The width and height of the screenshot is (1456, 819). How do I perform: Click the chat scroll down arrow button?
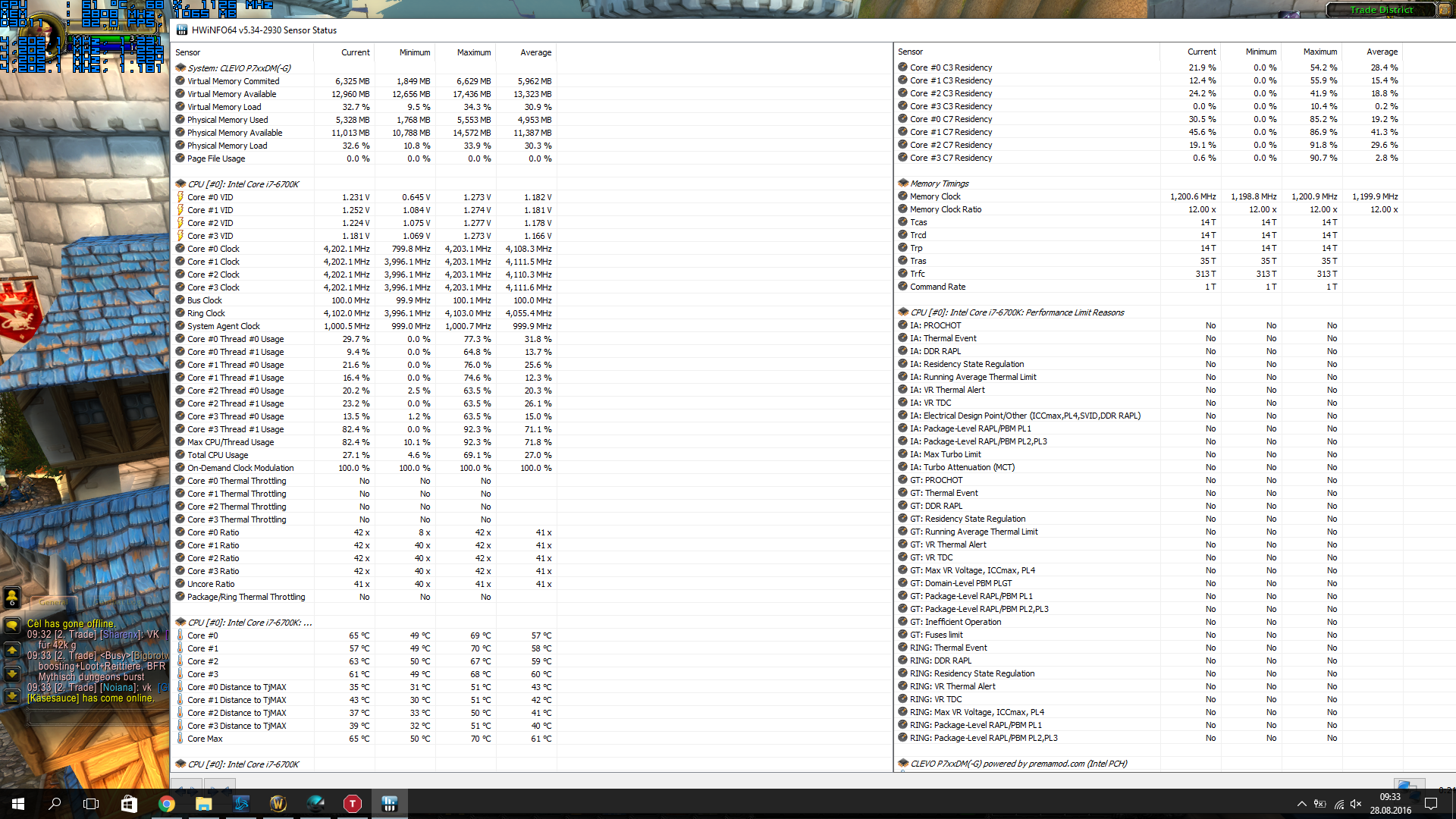click(x=12, y=673)
